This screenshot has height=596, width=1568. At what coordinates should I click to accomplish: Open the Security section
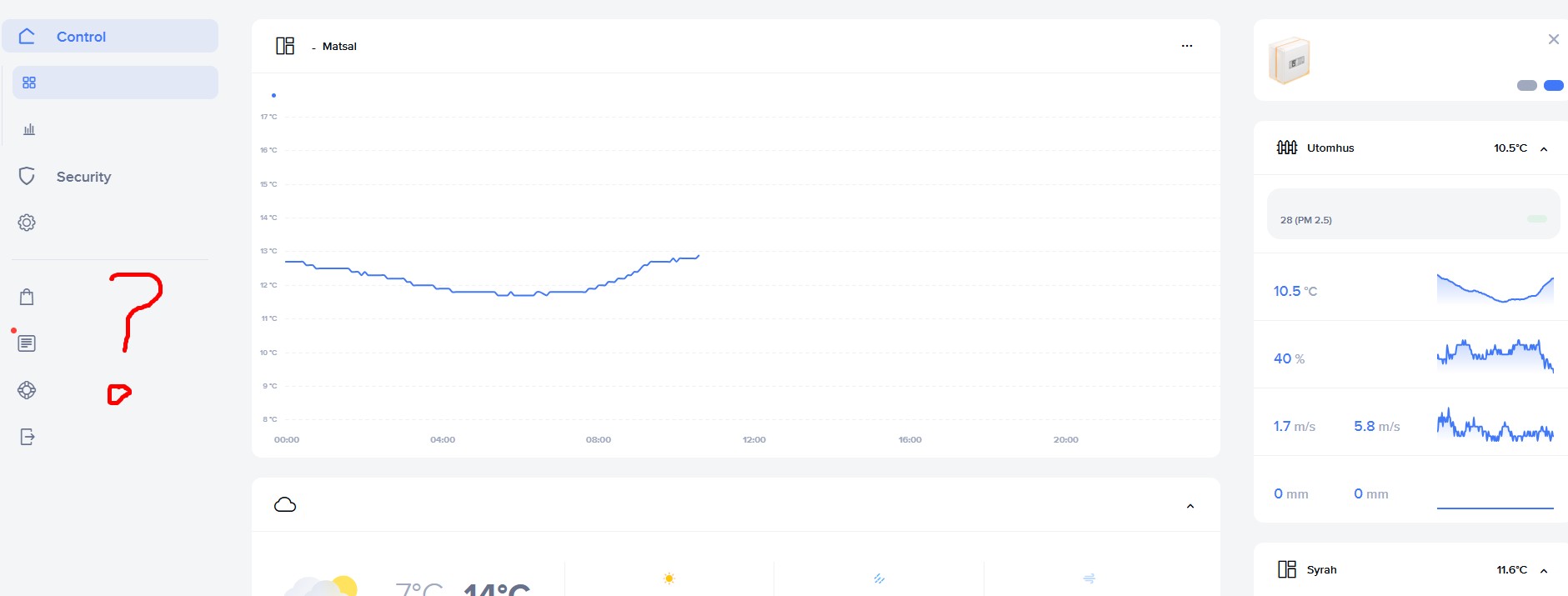[83, 177]
